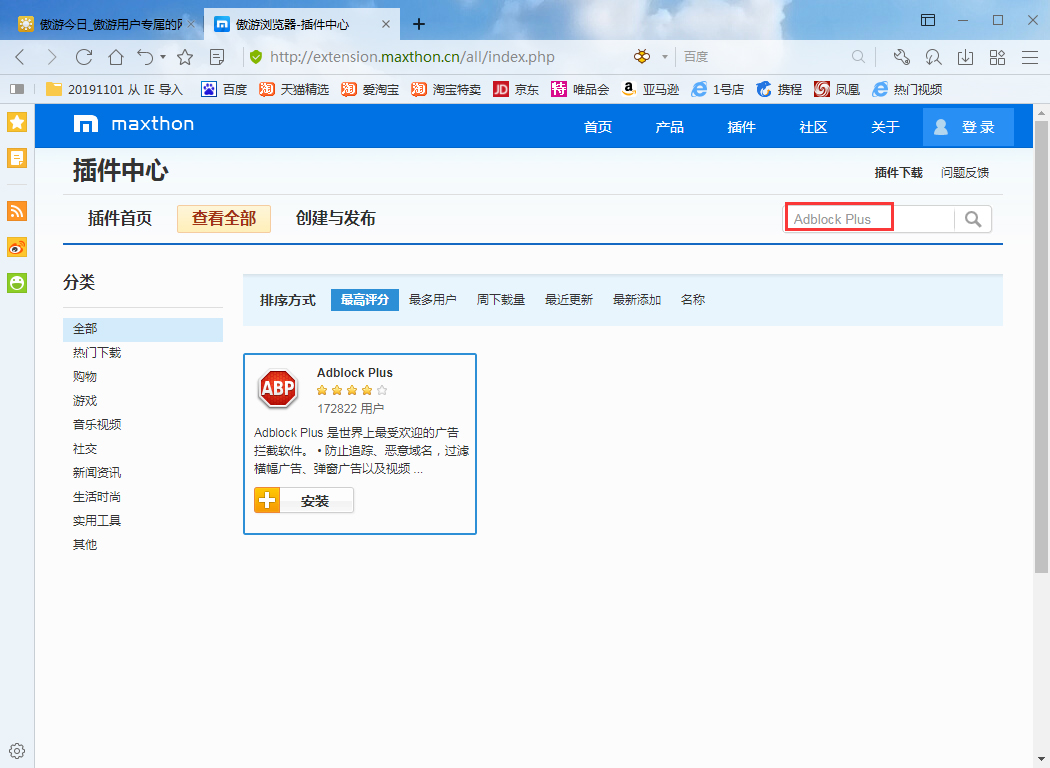
Task: Open the 问题反馈 feedback link
Action: [x=967, y=172]
